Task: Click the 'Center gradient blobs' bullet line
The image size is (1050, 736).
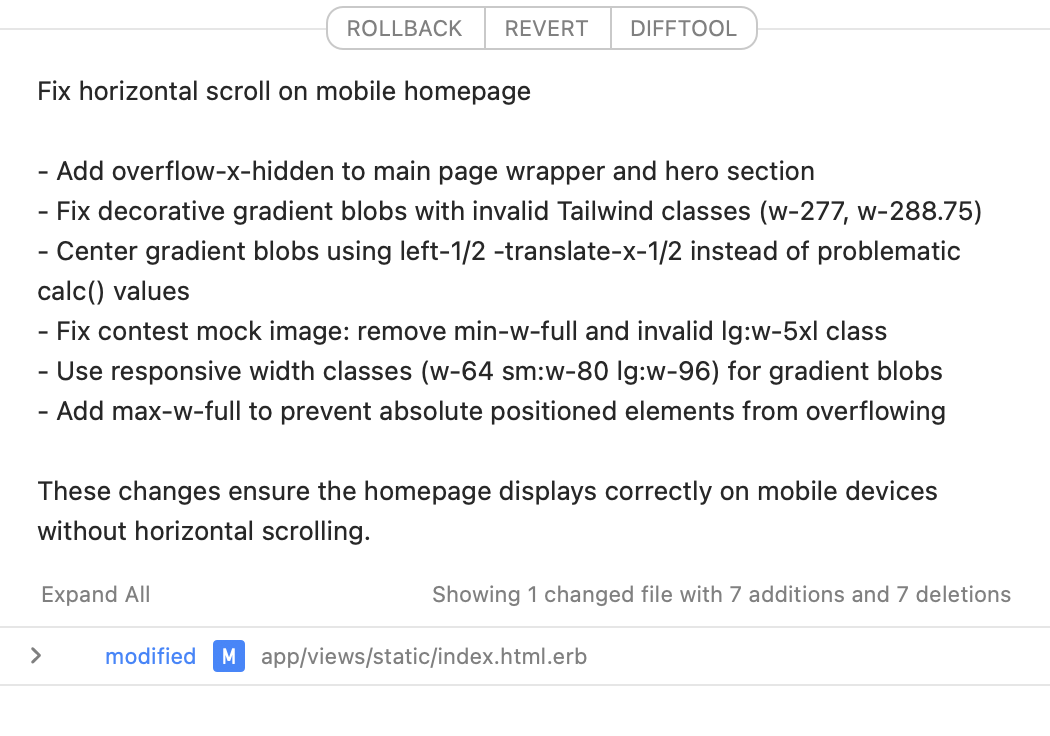Action: [498, 252]
